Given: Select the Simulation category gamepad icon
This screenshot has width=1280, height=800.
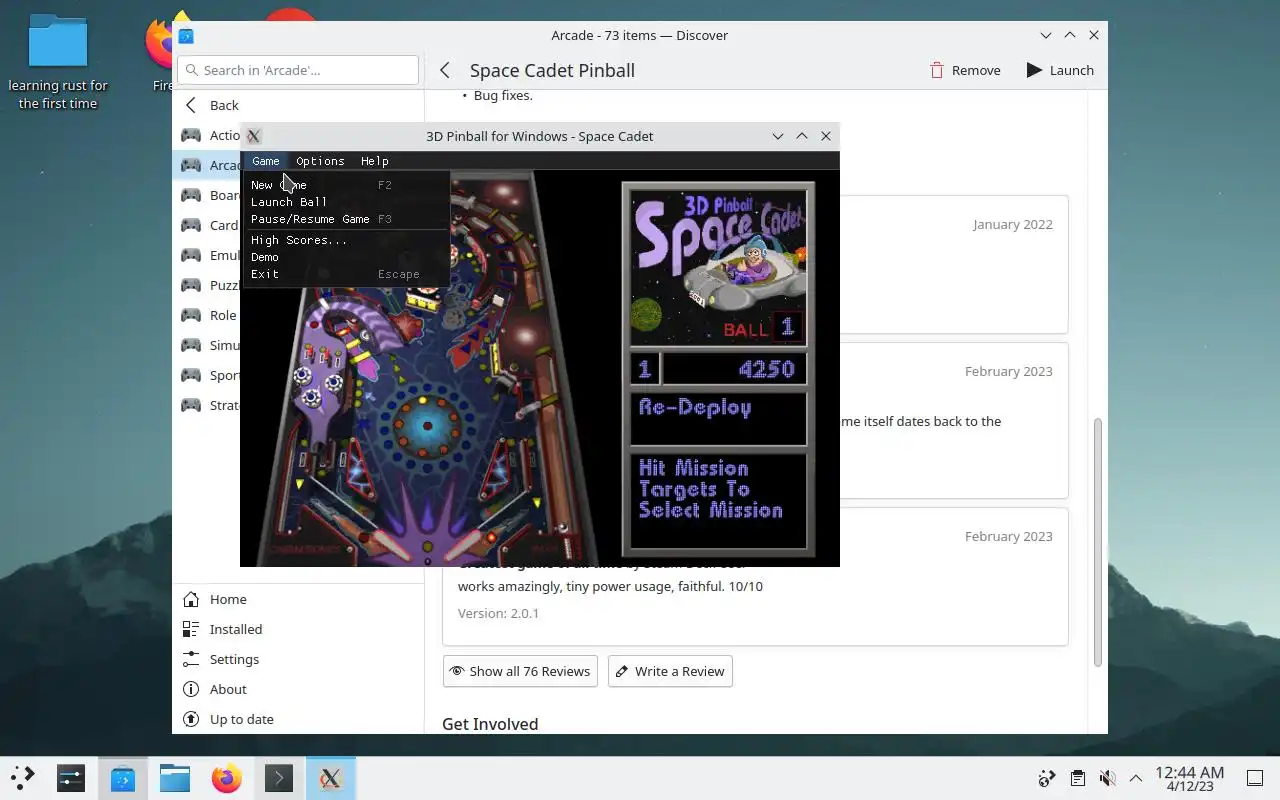Looking at the screenshot, I should 190,345.
